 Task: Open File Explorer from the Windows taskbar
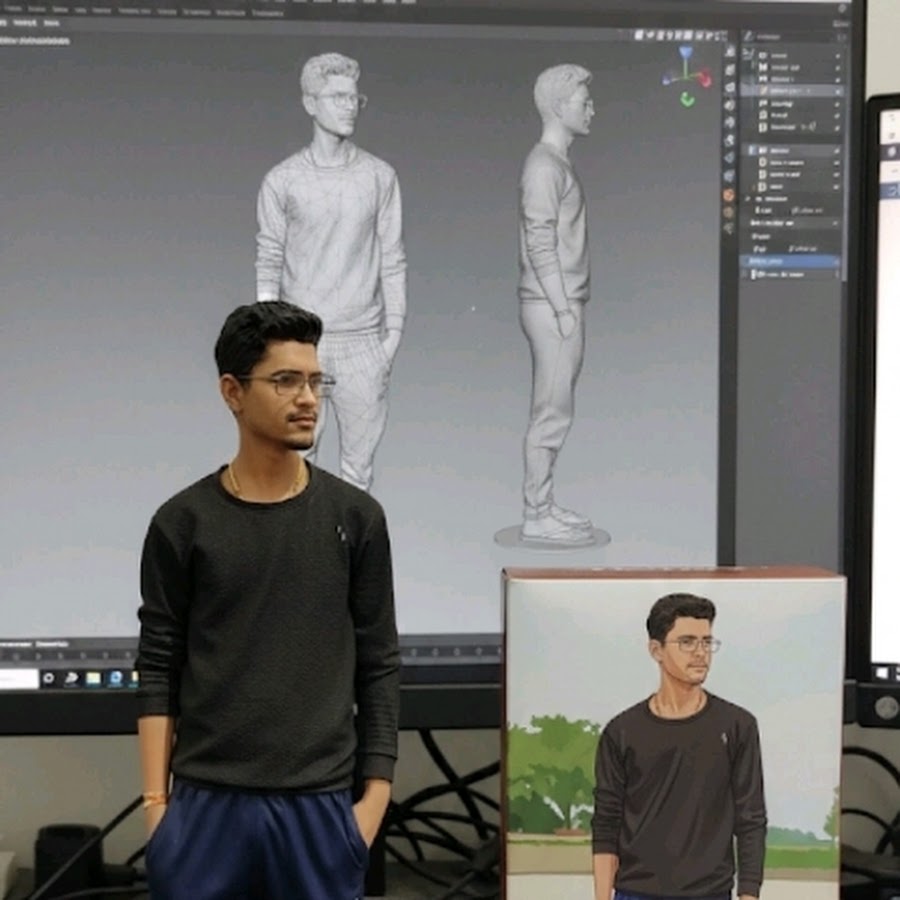coord(93,678)
